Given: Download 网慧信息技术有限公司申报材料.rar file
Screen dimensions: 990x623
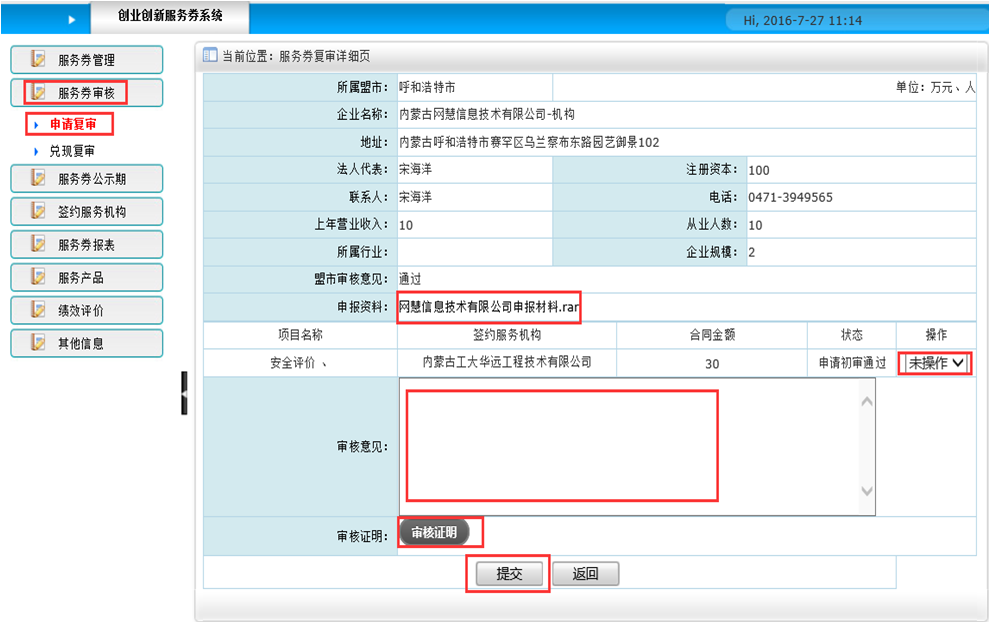Looking at the screenshot, I should coord(489,307).
